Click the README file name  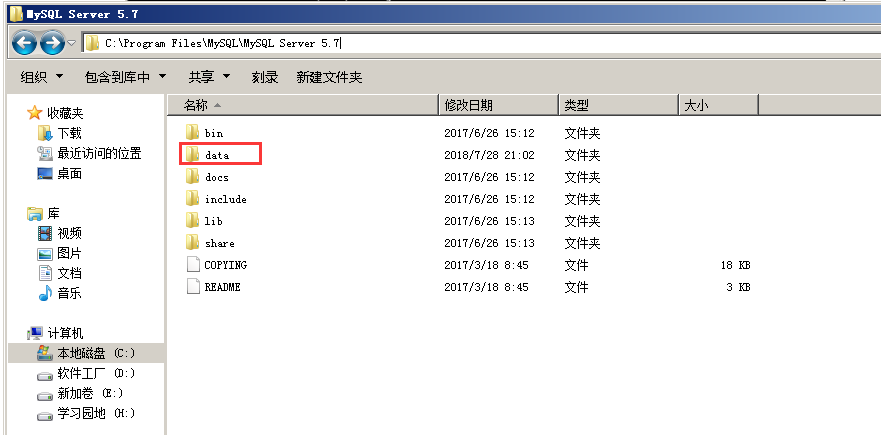click(222, 287)
